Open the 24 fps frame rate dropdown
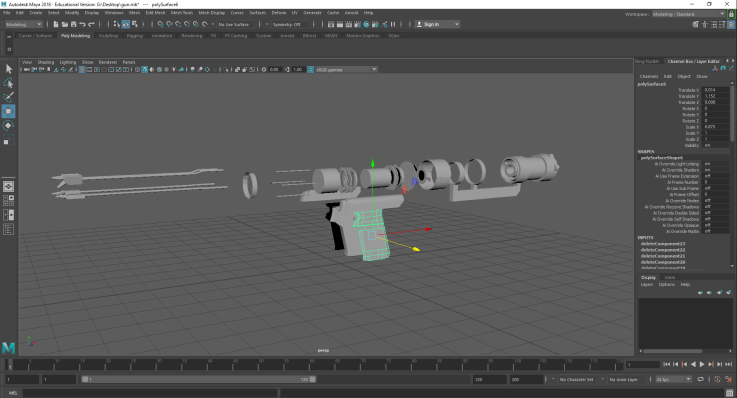 (673, 379)
